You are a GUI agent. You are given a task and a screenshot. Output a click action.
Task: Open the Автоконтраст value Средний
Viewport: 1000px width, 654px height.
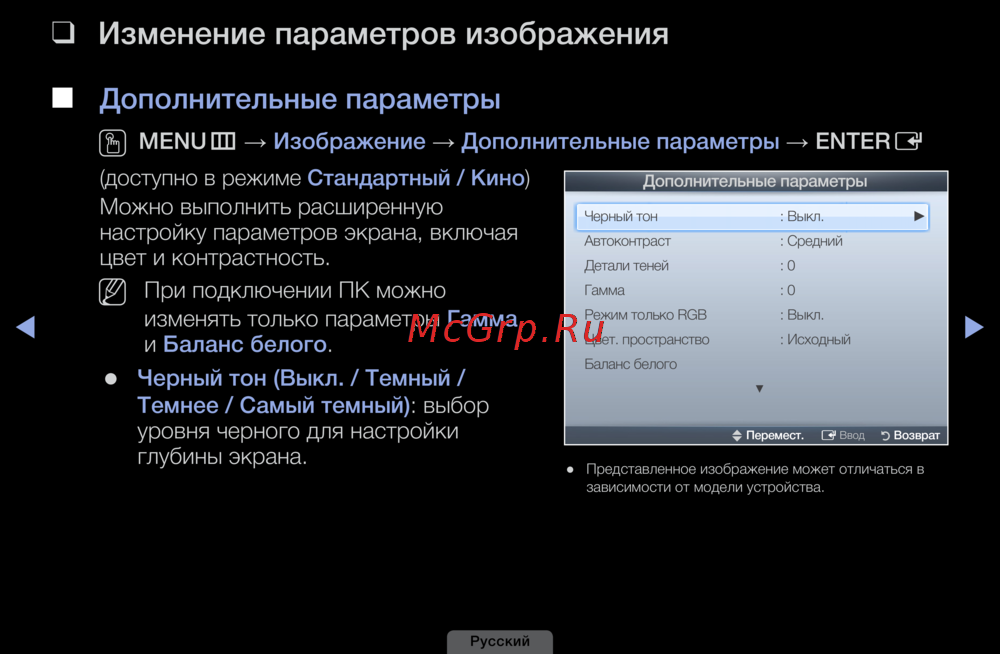814,241
